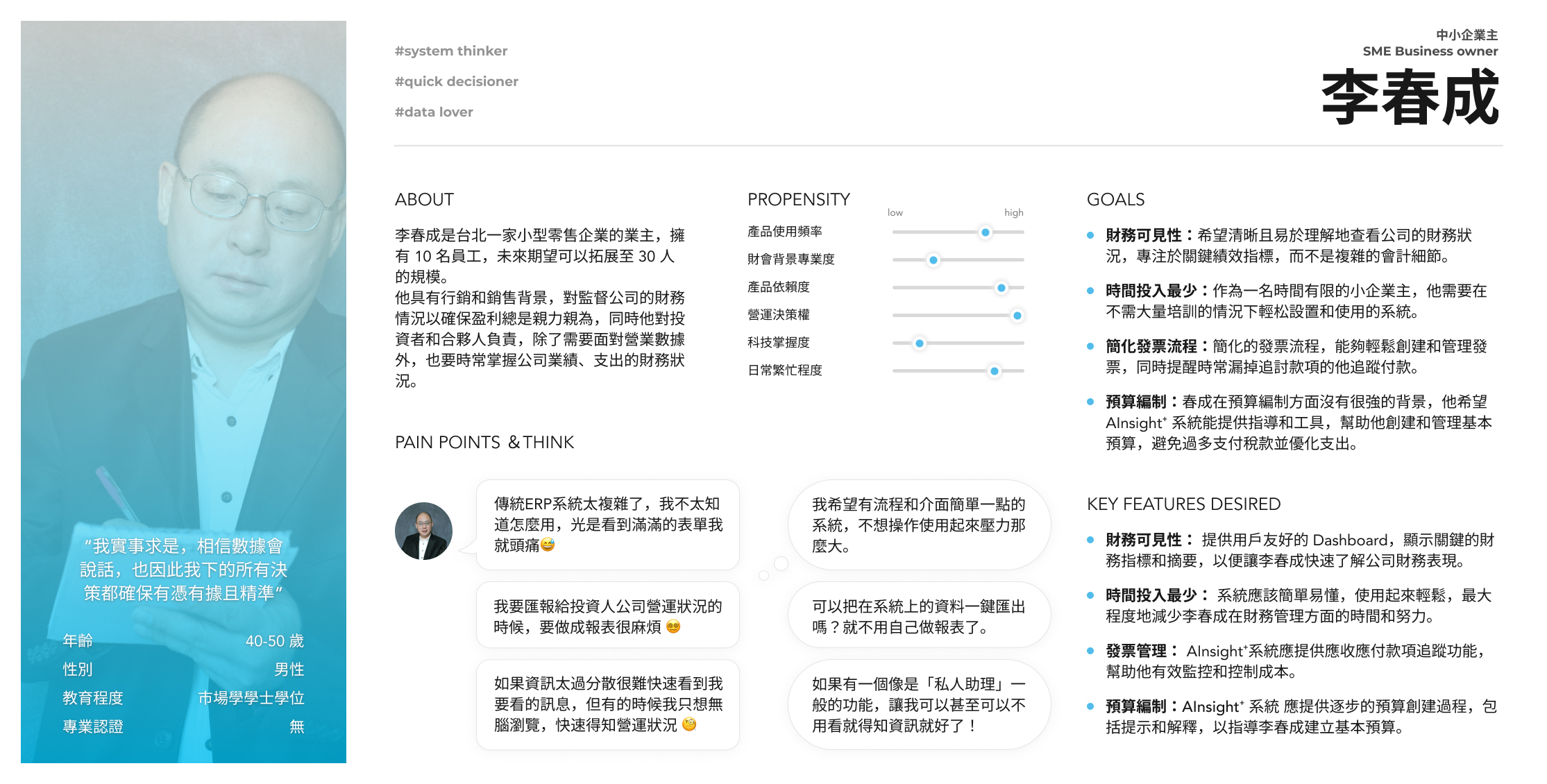Click the #data lover tag

434,112
